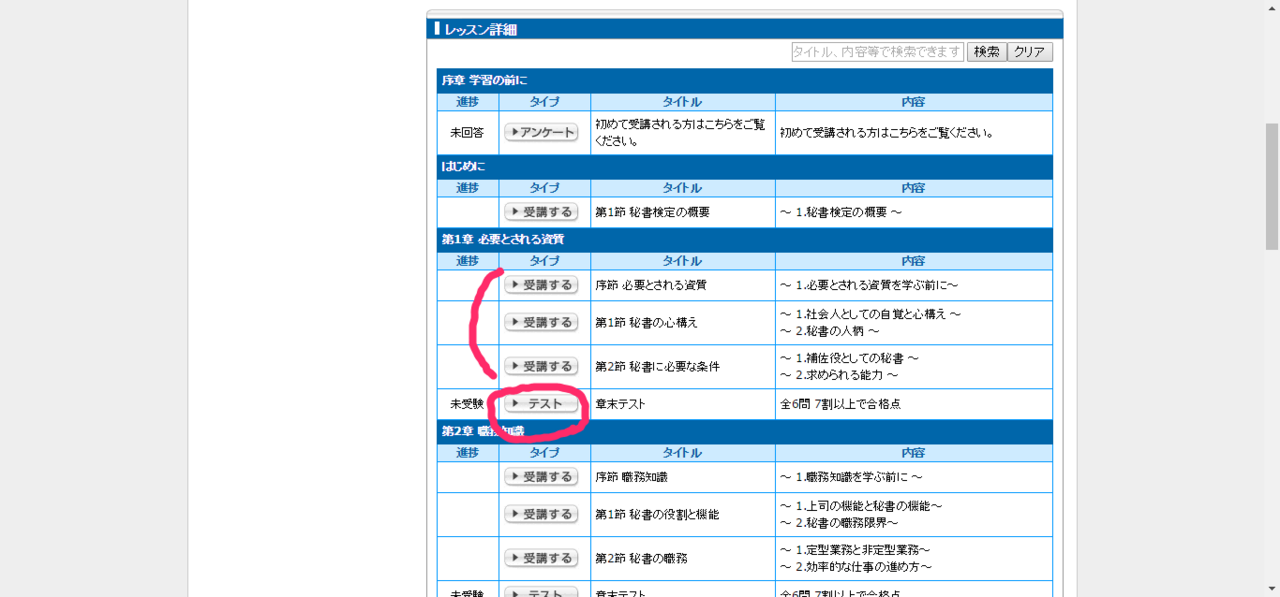
Task: Click the レッスン詳細 panel header
Action: pos(744,29)
